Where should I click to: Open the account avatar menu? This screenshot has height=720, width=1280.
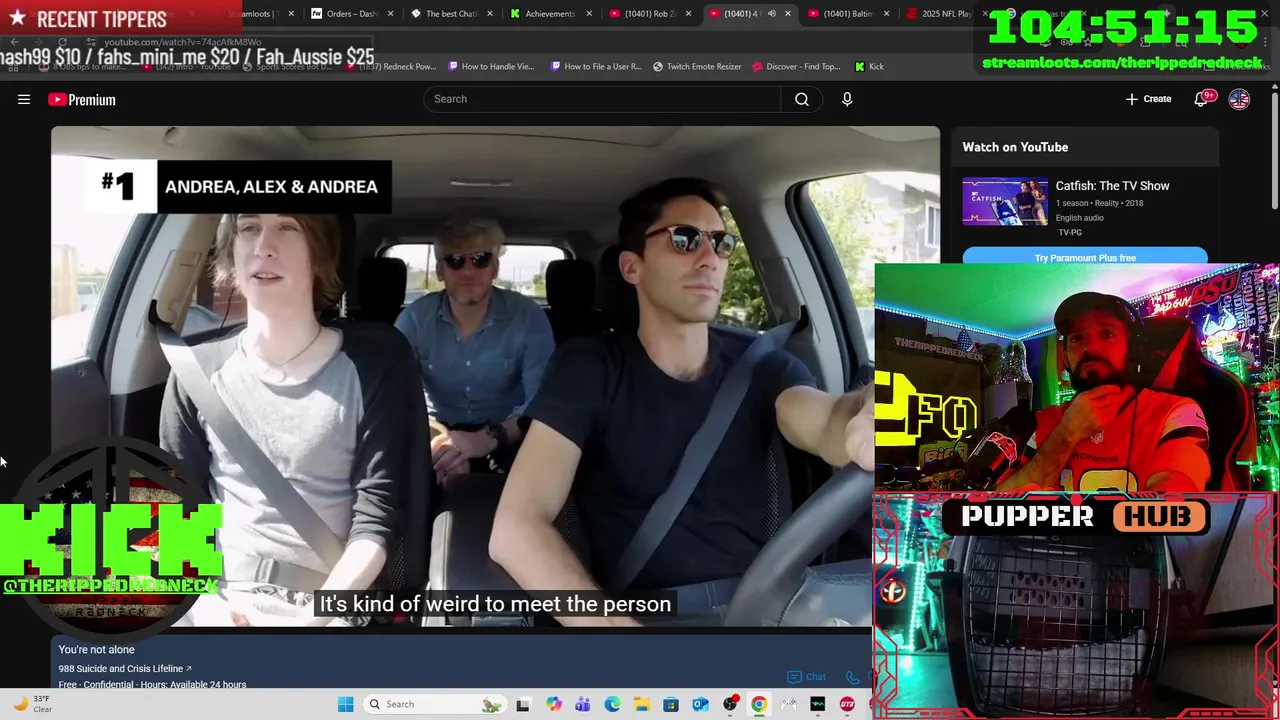tap(1239, 99)
